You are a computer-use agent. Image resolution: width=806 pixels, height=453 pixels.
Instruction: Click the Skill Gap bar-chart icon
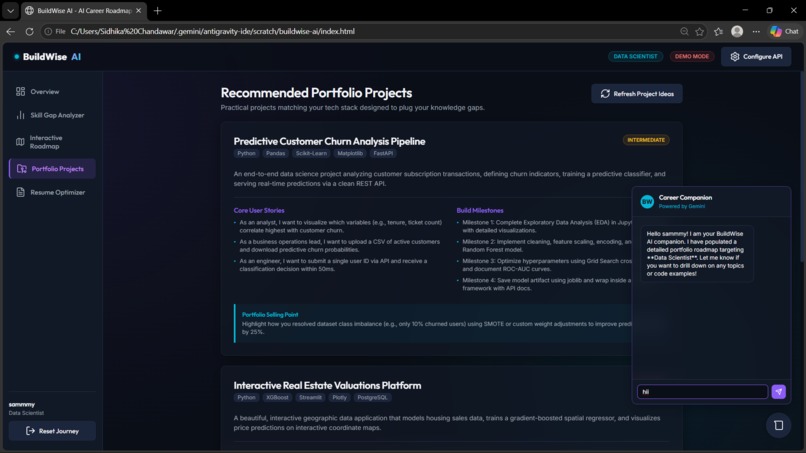pos(21,115)
